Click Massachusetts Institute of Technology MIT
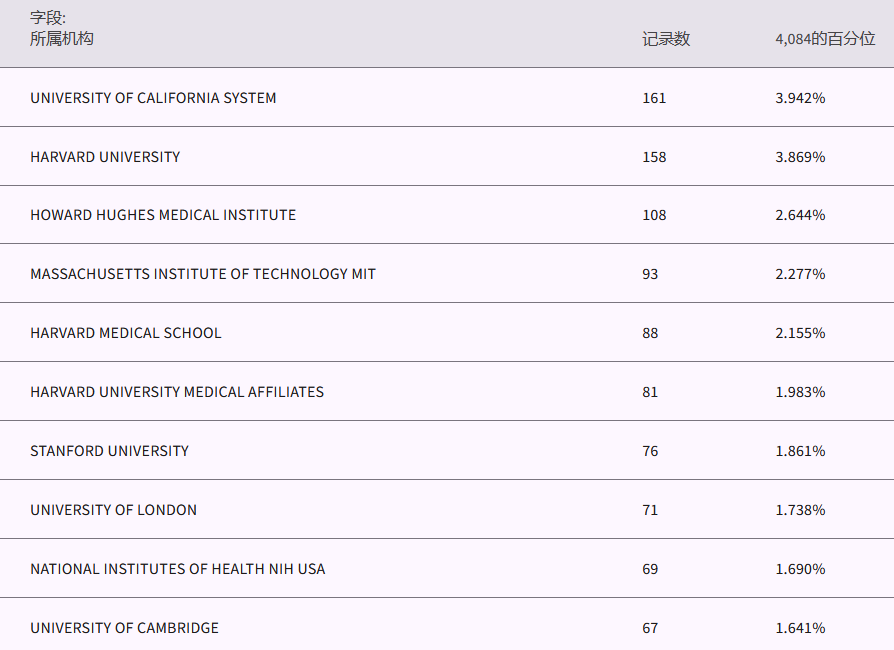Viewport: 894px width, 650px height. tap(203, 274)
